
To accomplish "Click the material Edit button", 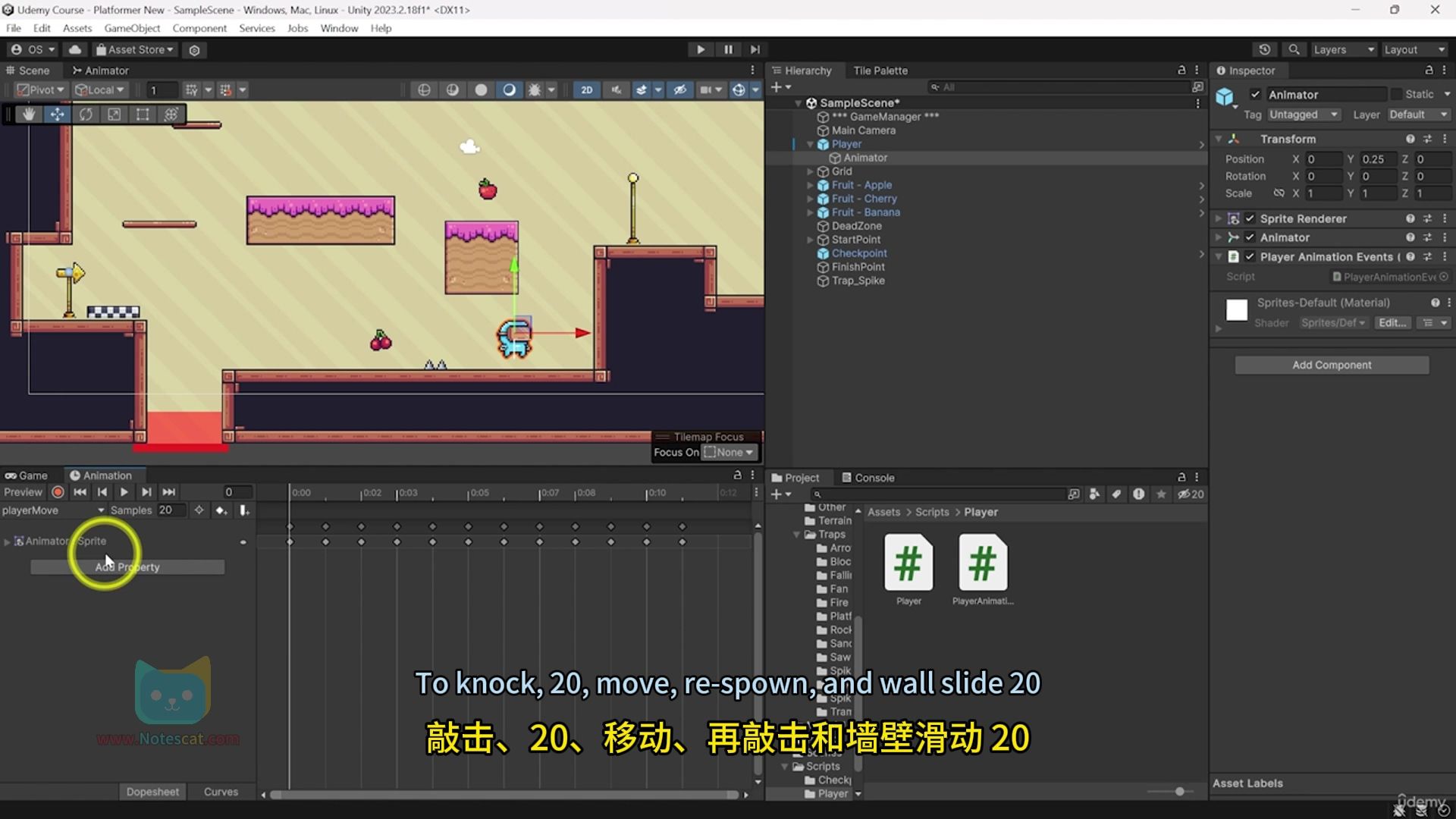I will pyautogui.click(x=1392, y=323).
